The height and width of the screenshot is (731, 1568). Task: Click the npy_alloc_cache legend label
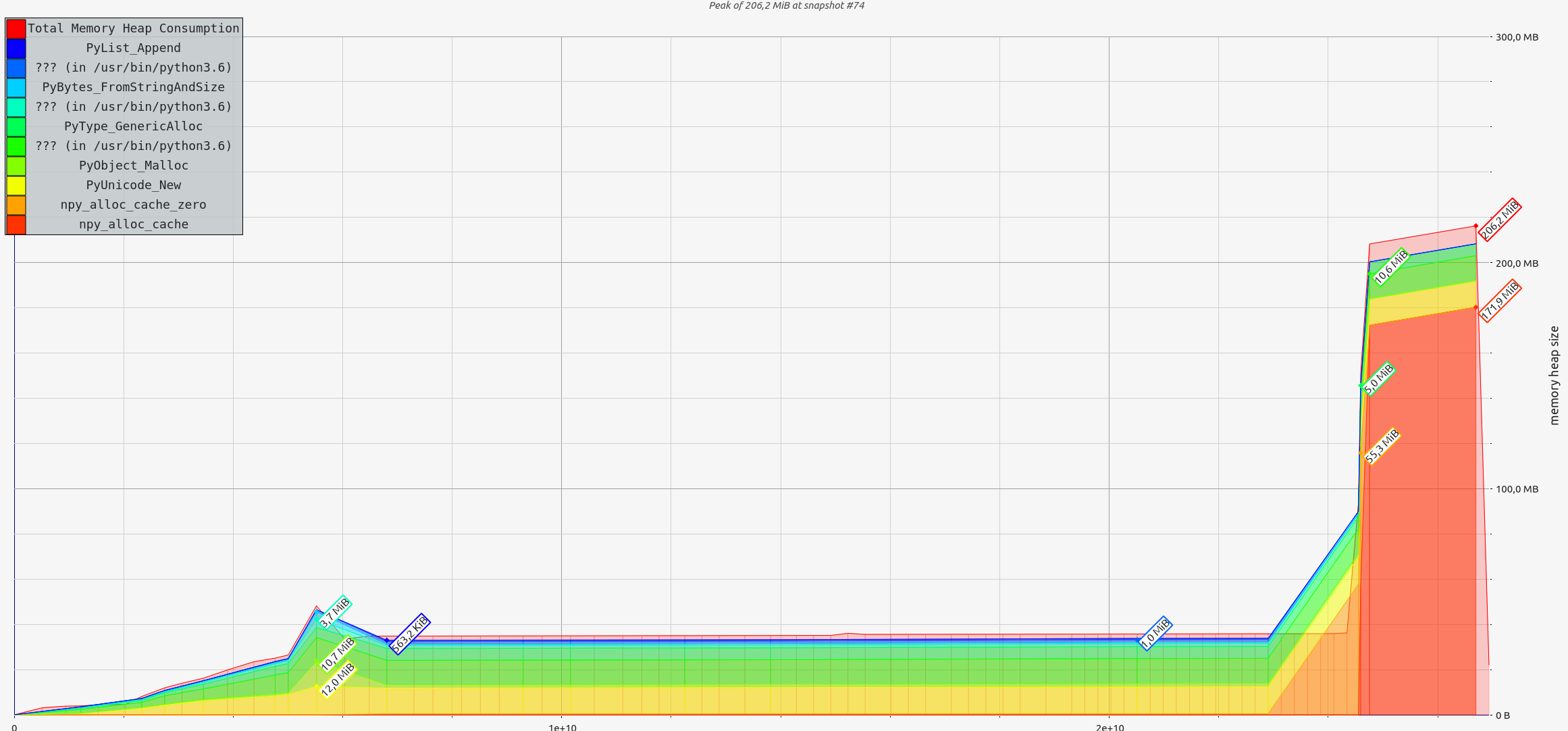133,224
